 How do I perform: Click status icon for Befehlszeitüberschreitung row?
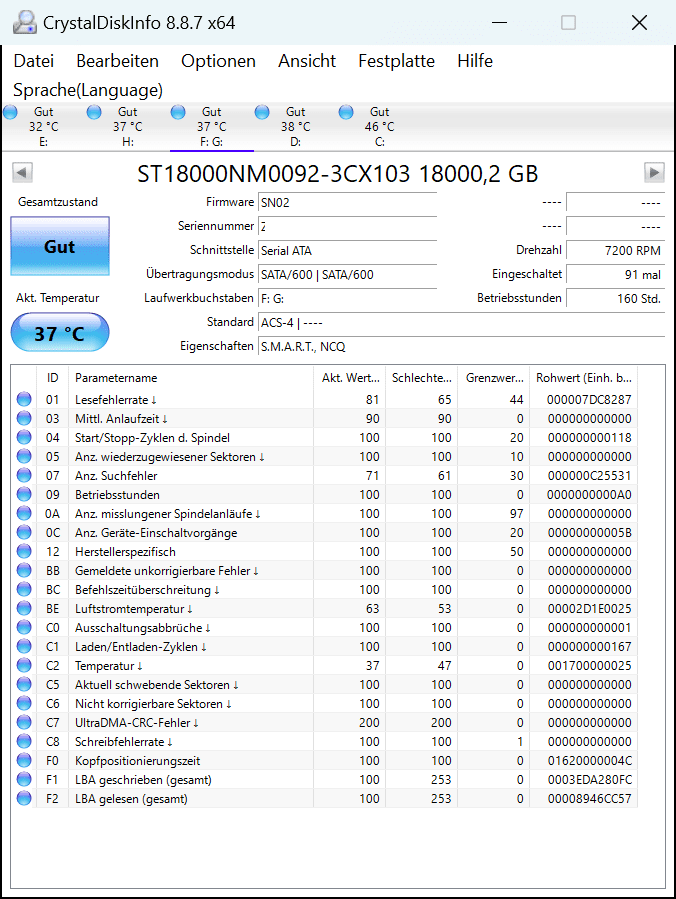[x=24, y=589]
